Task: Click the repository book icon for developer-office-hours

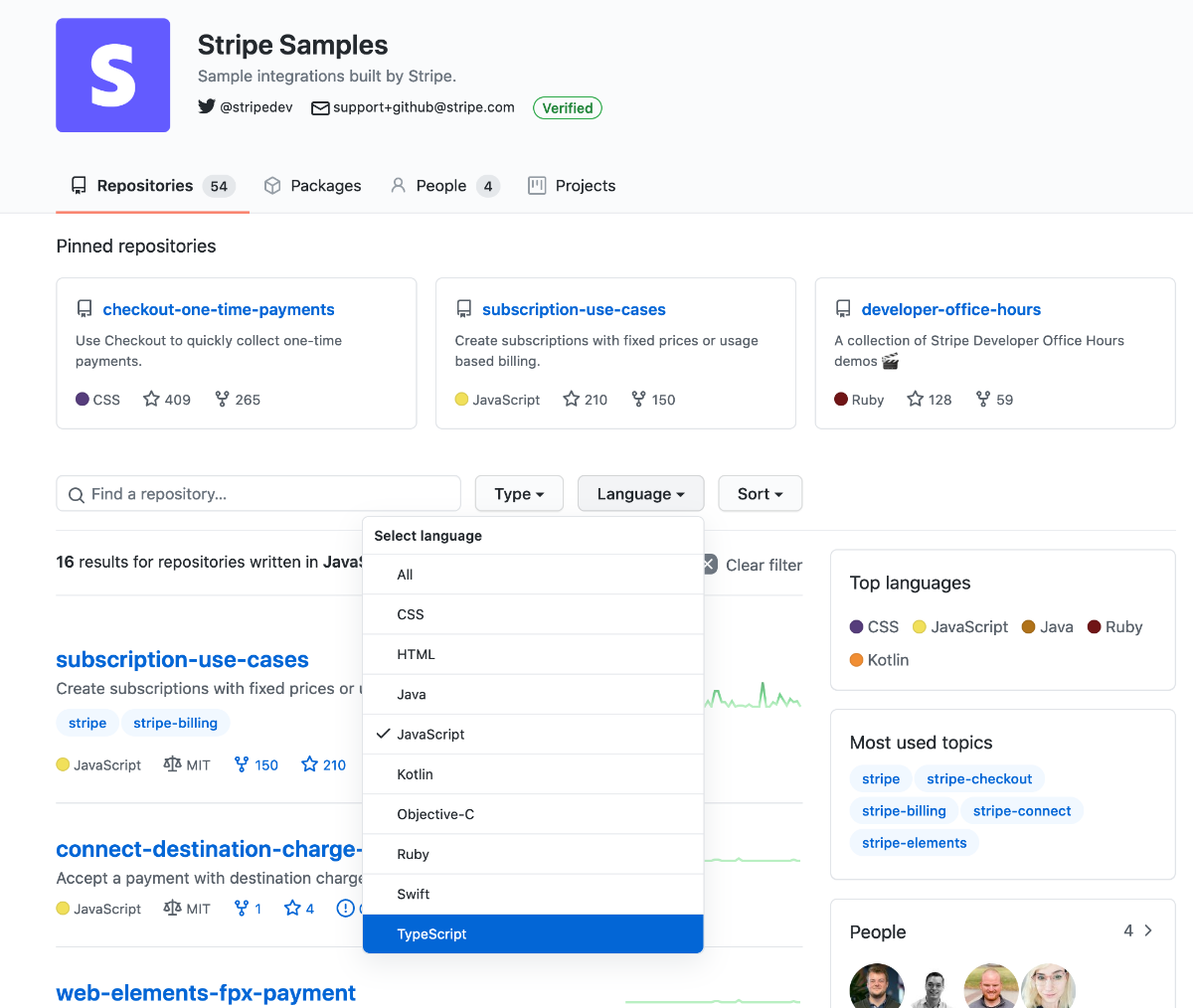Action: (x=843, y=308)
